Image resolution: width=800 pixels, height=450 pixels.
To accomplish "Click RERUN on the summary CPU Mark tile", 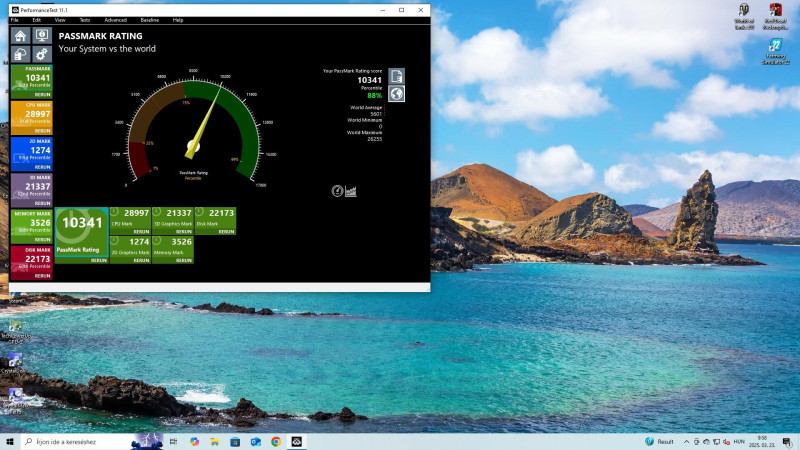I will (x=141, y=232).
